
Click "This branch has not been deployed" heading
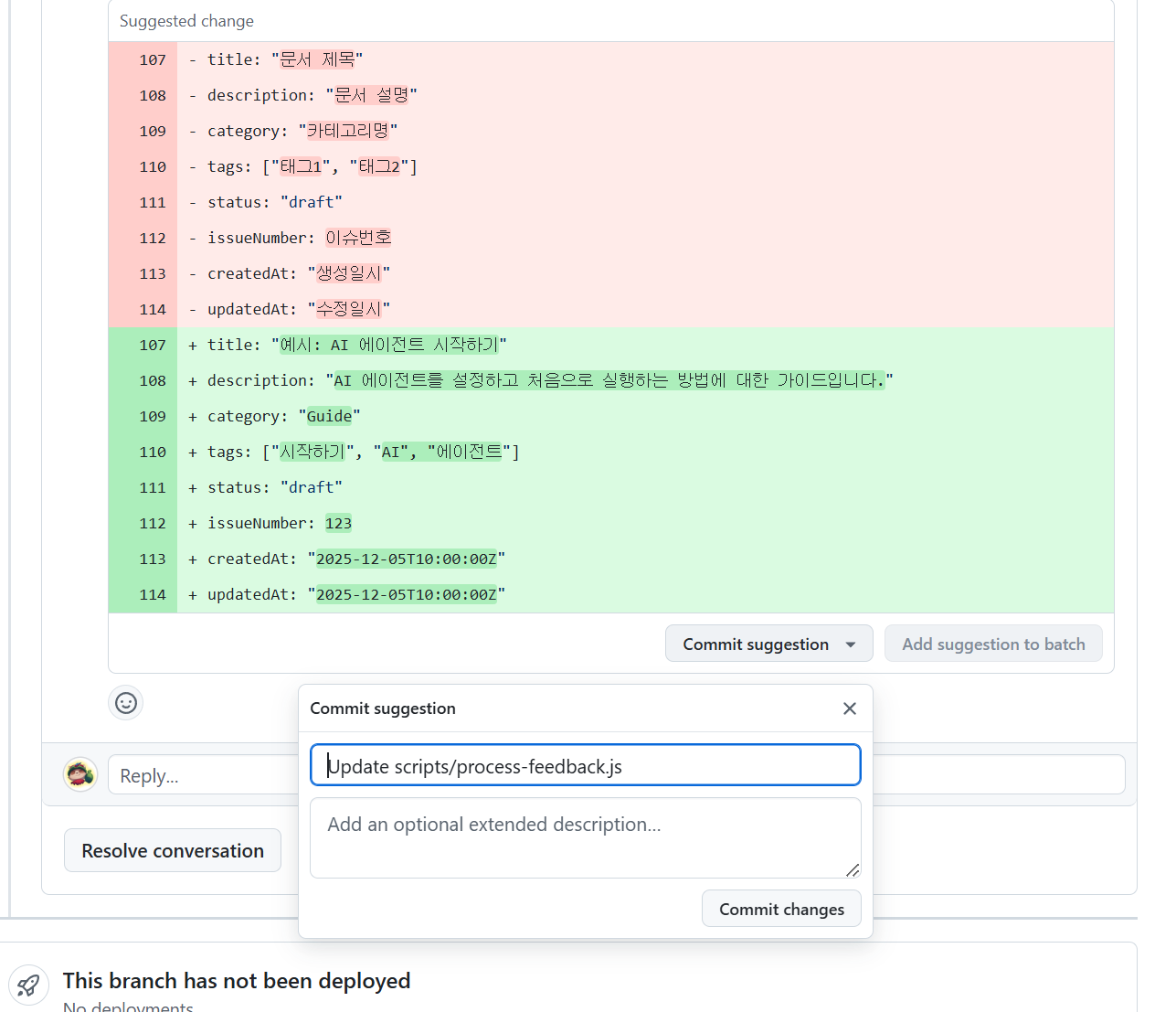point(237,981)
